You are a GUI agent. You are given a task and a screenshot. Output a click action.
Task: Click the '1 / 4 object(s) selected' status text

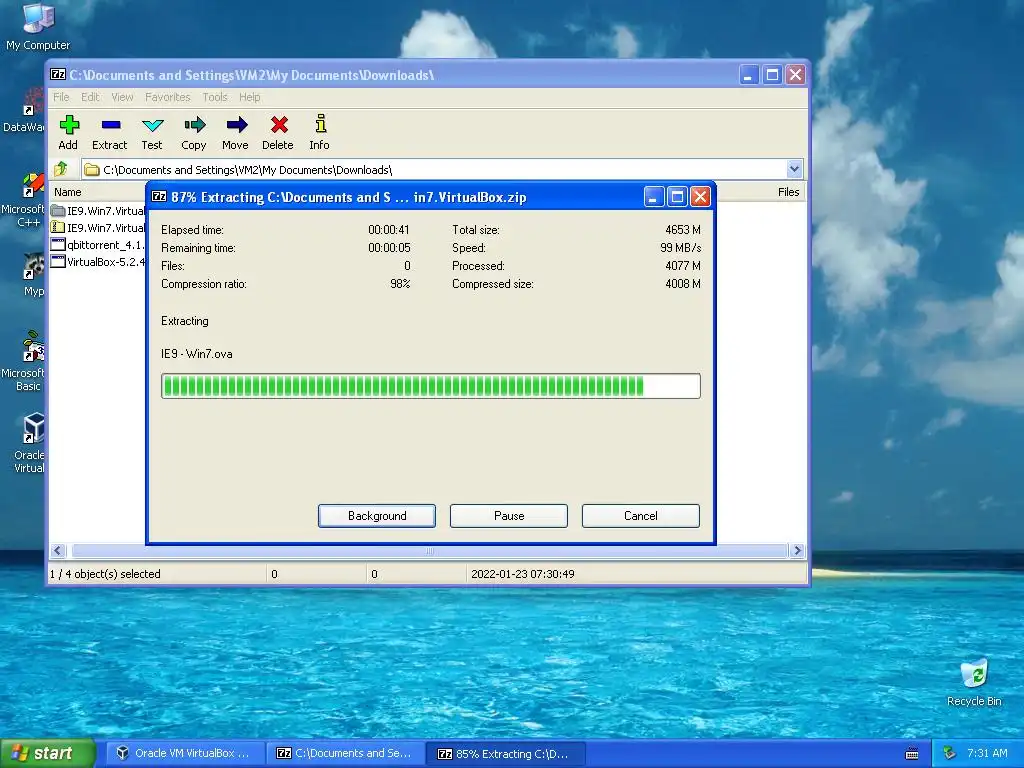click(x=105, y=574)
